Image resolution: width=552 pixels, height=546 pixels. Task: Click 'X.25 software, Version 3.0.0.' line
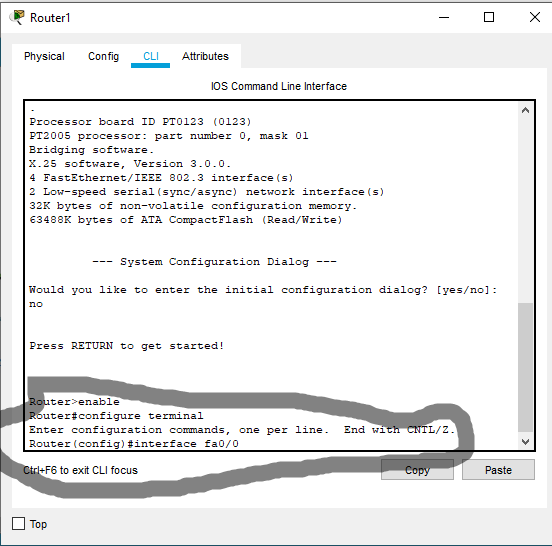click(130, 164)
